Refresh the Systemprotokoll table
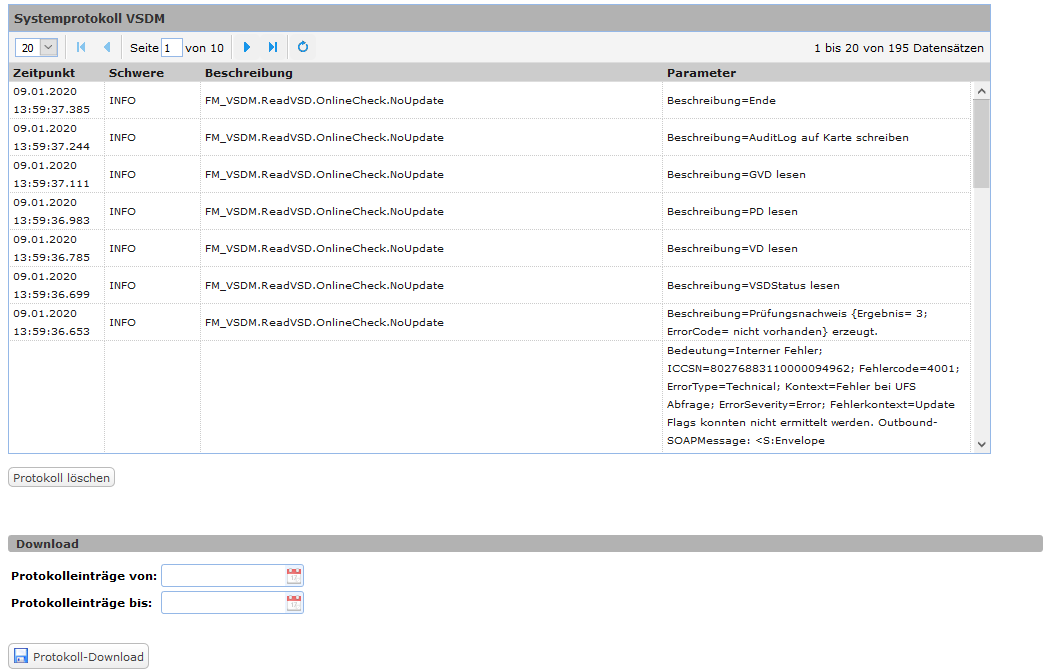The image size is (1047, 671). point(303,47)
